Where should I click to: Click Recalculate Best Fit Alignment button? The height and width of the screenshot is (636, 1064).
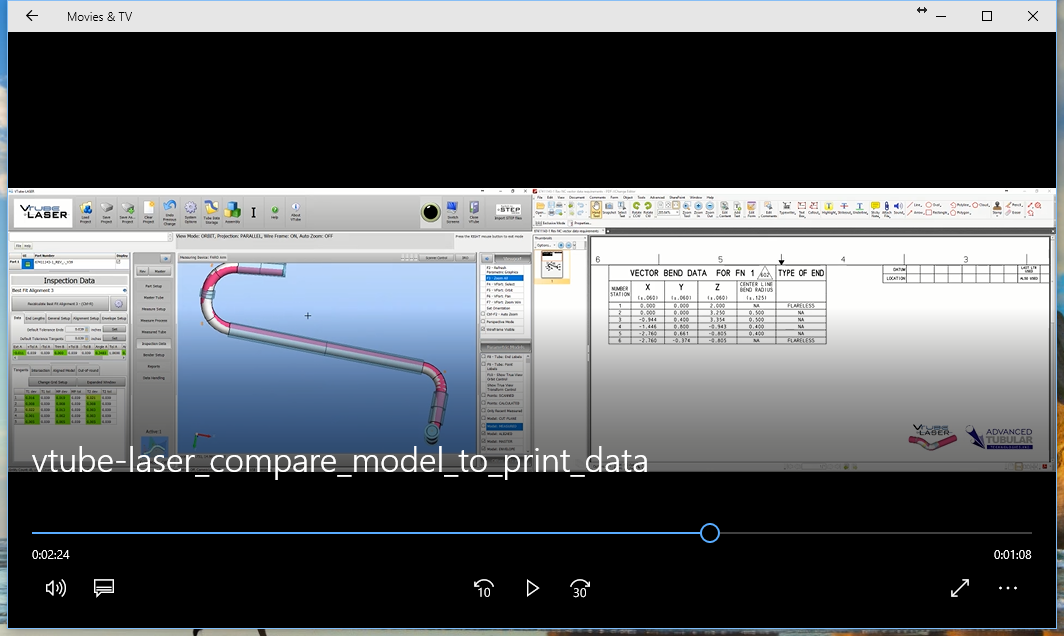(x=60, y=303)
